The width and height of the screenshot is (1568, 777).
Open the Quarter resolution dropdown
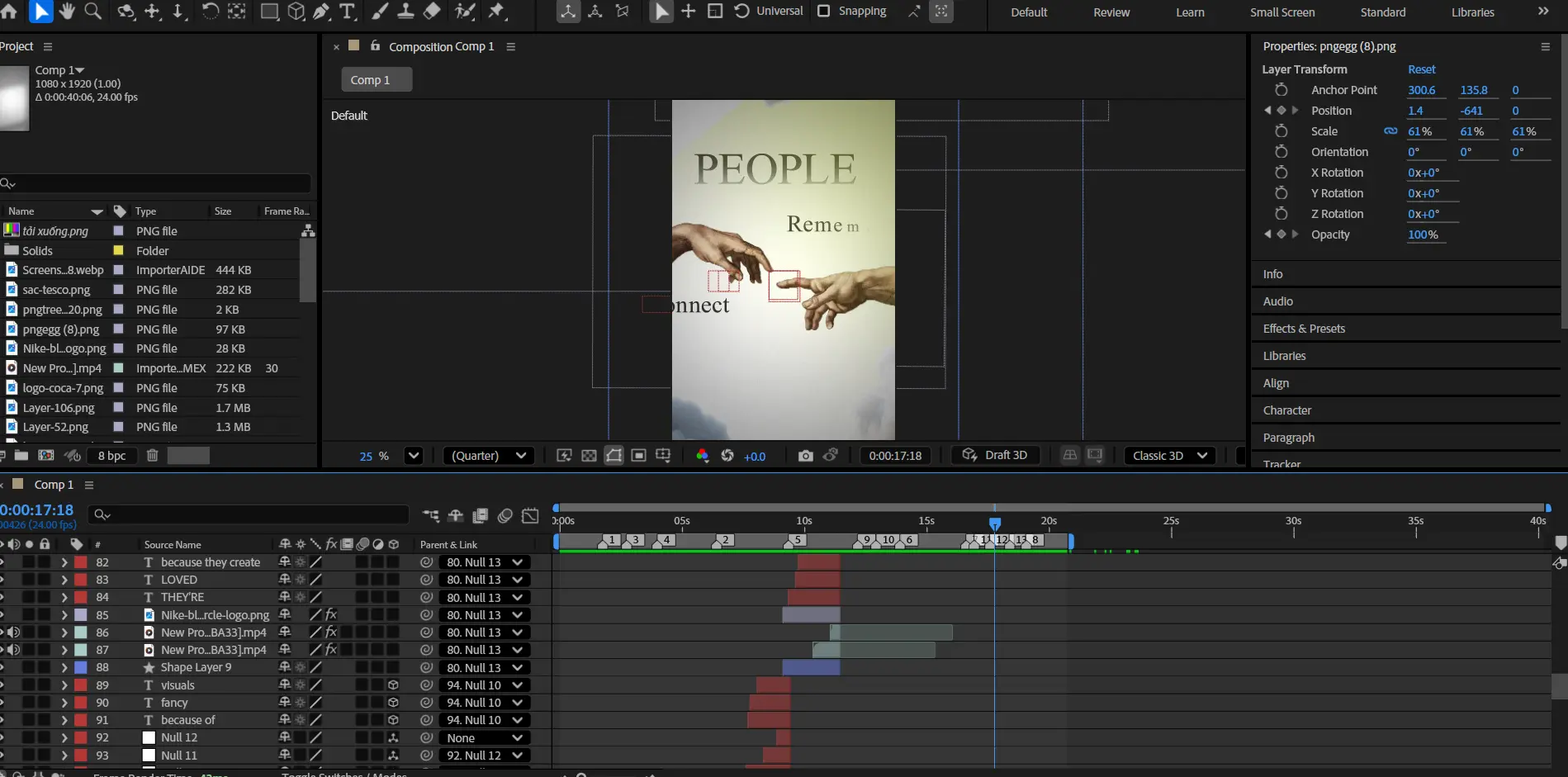(489, 456)
